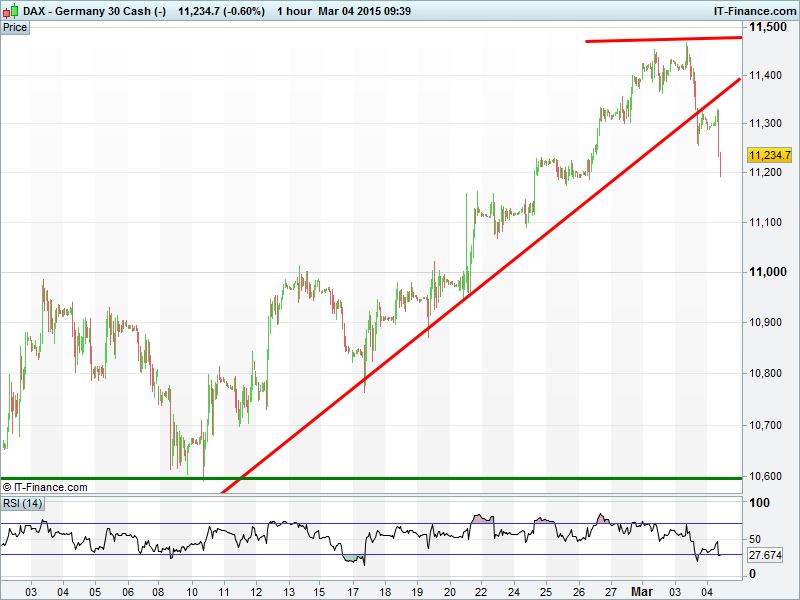Click the RSI (14) indicator label

click(x=23, y=502)
